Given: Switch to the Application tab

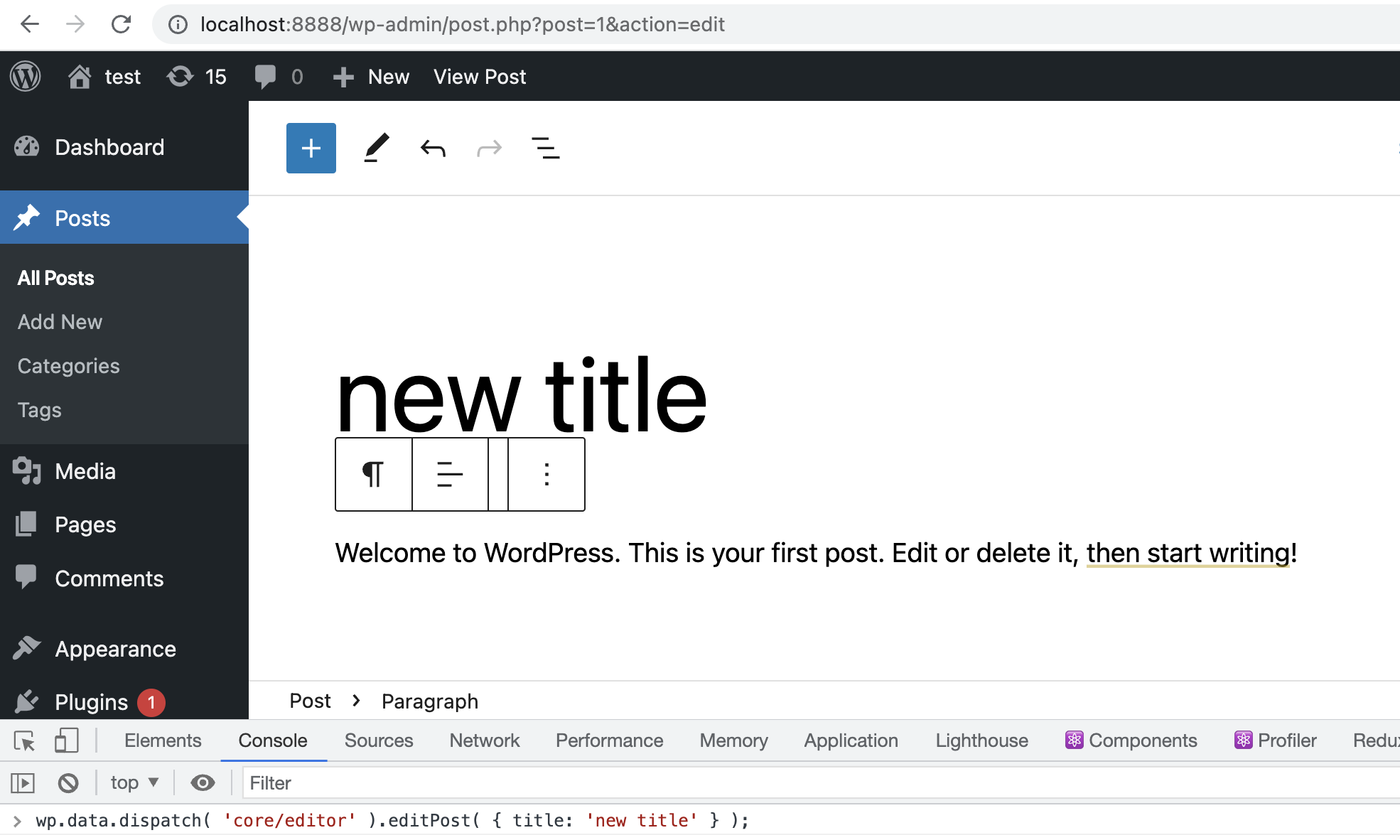Looking at the screenshot, I should pyautogui.click(x=851, y=741).
